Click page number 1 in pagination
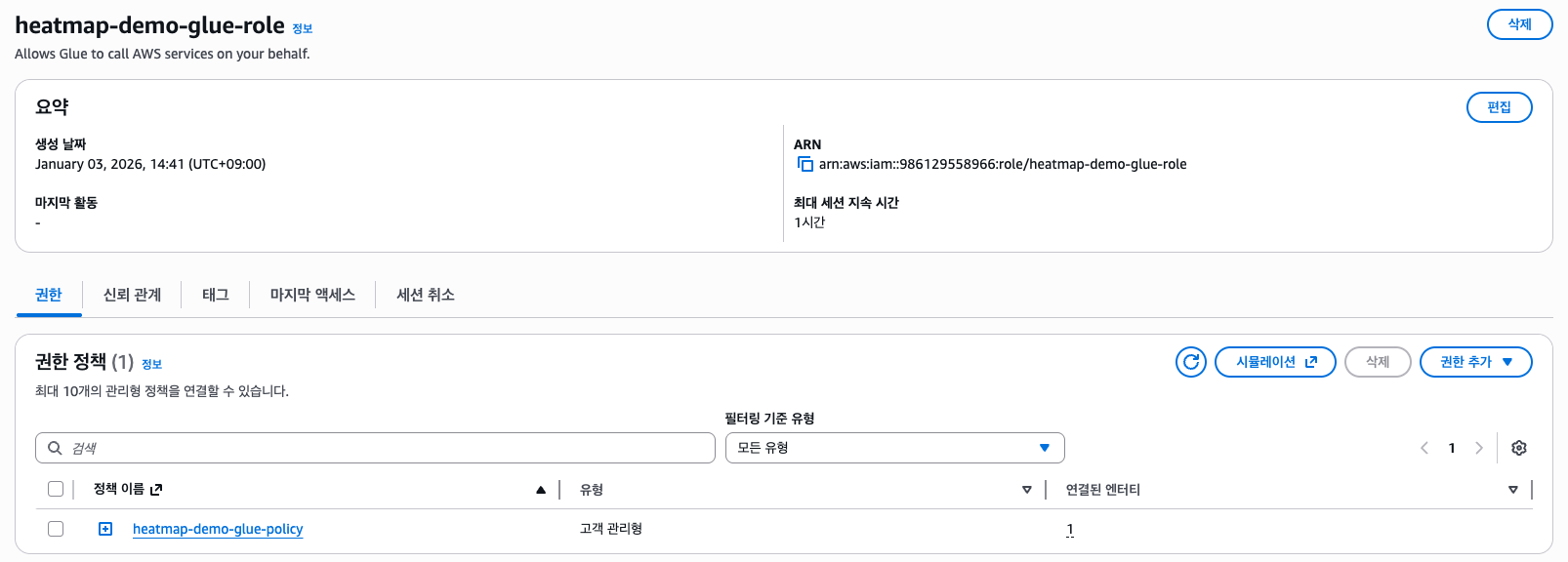The image size is (1568, 562). [x=1452, y=448]
